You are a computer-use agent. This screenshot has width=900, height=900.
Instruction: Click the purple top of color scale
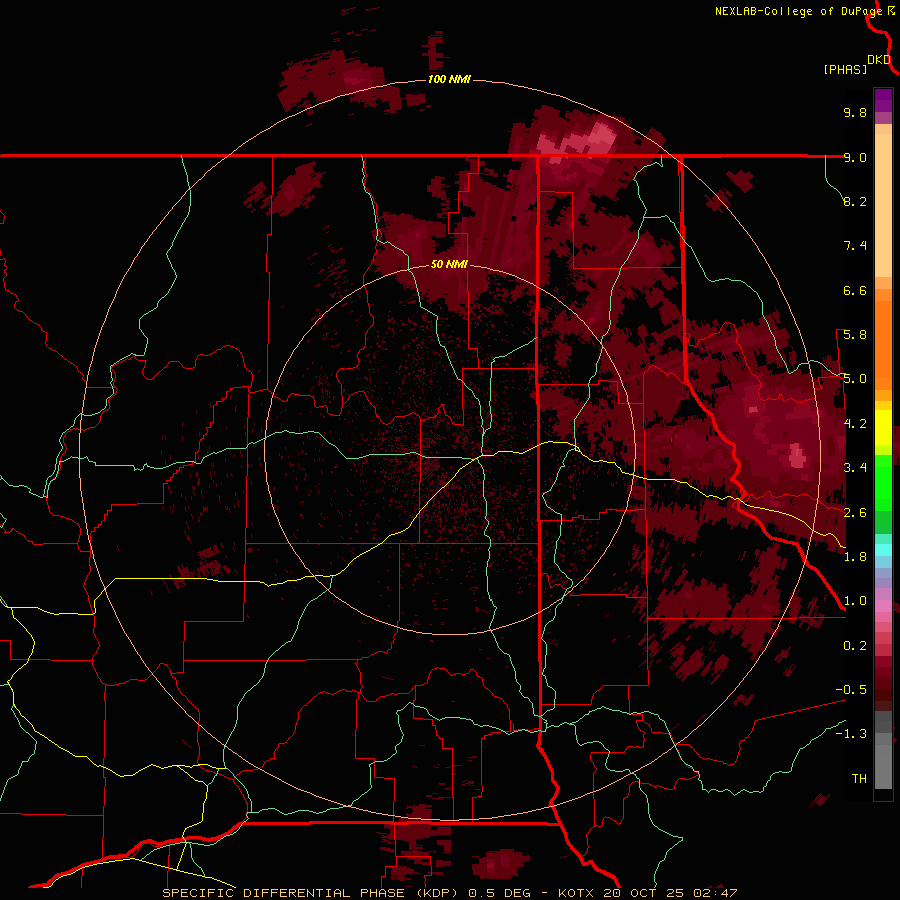tap(883, 100)
